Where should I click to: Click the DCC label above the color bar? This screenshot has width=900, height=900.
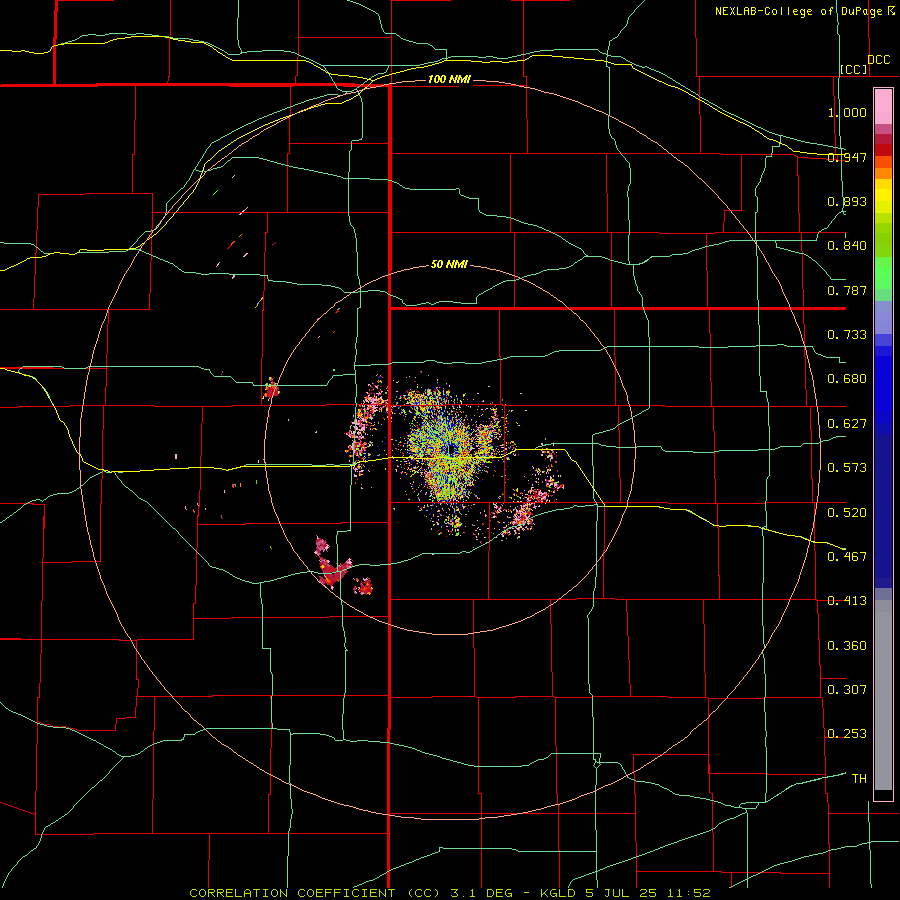[x=878, y=59]
